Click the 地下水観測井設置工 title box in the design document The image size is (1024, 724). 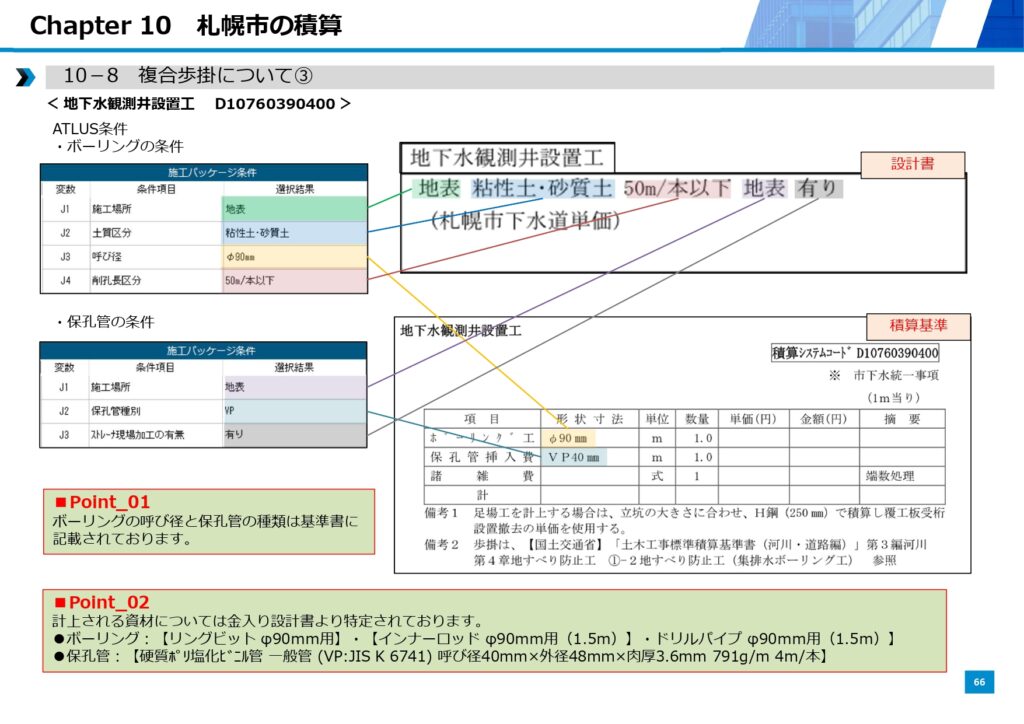coord(507,158)
